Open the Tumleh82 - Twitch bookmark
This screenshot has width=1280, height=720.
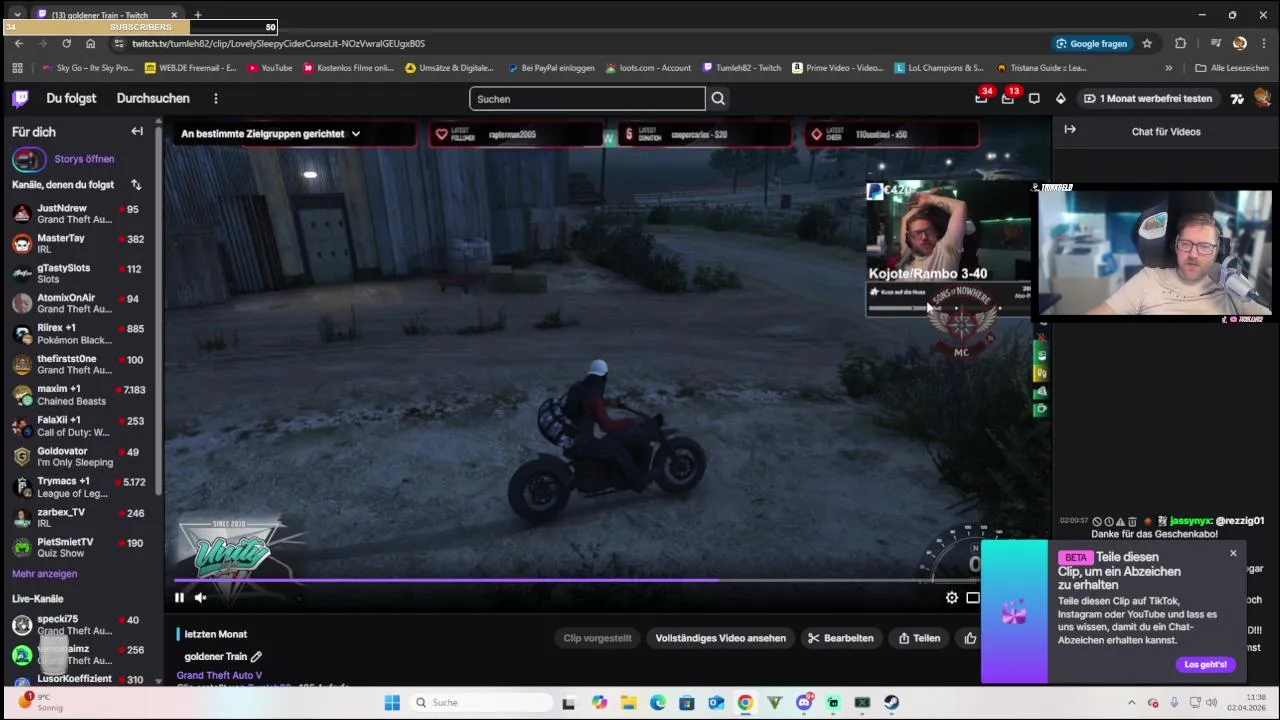point(742,68)
